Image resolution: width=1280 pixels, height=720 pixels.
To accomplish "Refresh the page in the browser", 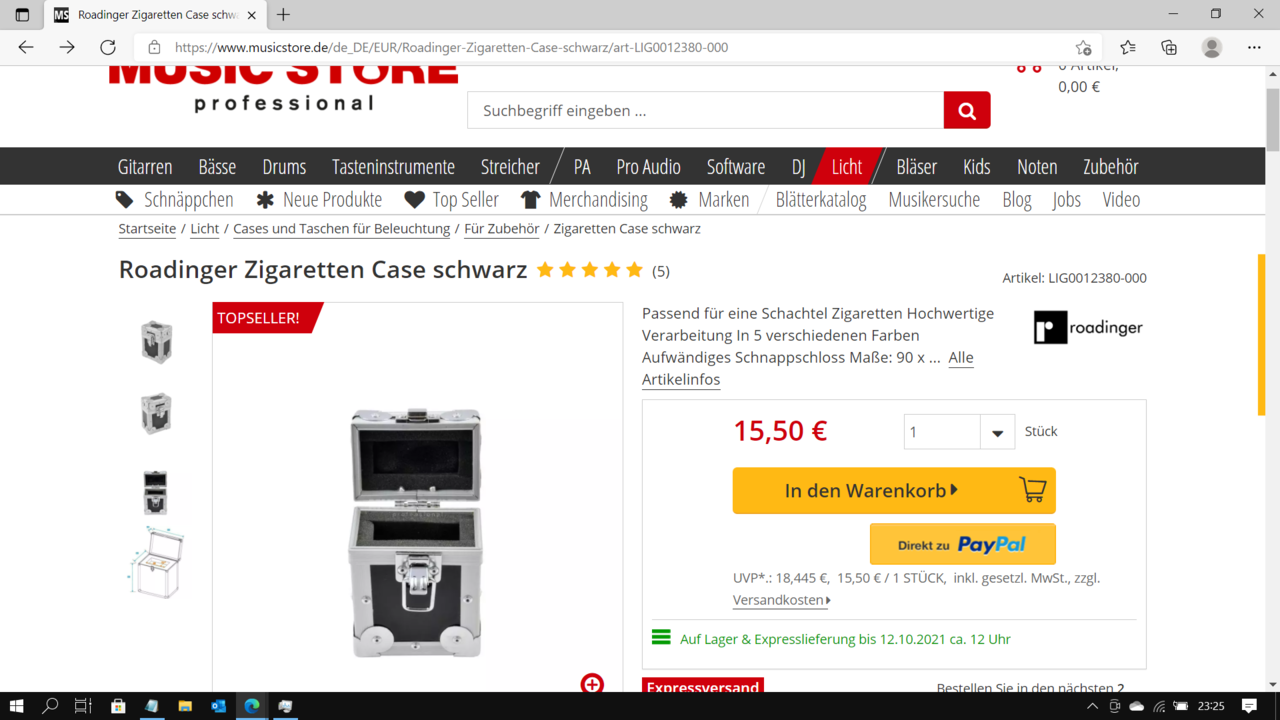I will (x=108, y=47).
